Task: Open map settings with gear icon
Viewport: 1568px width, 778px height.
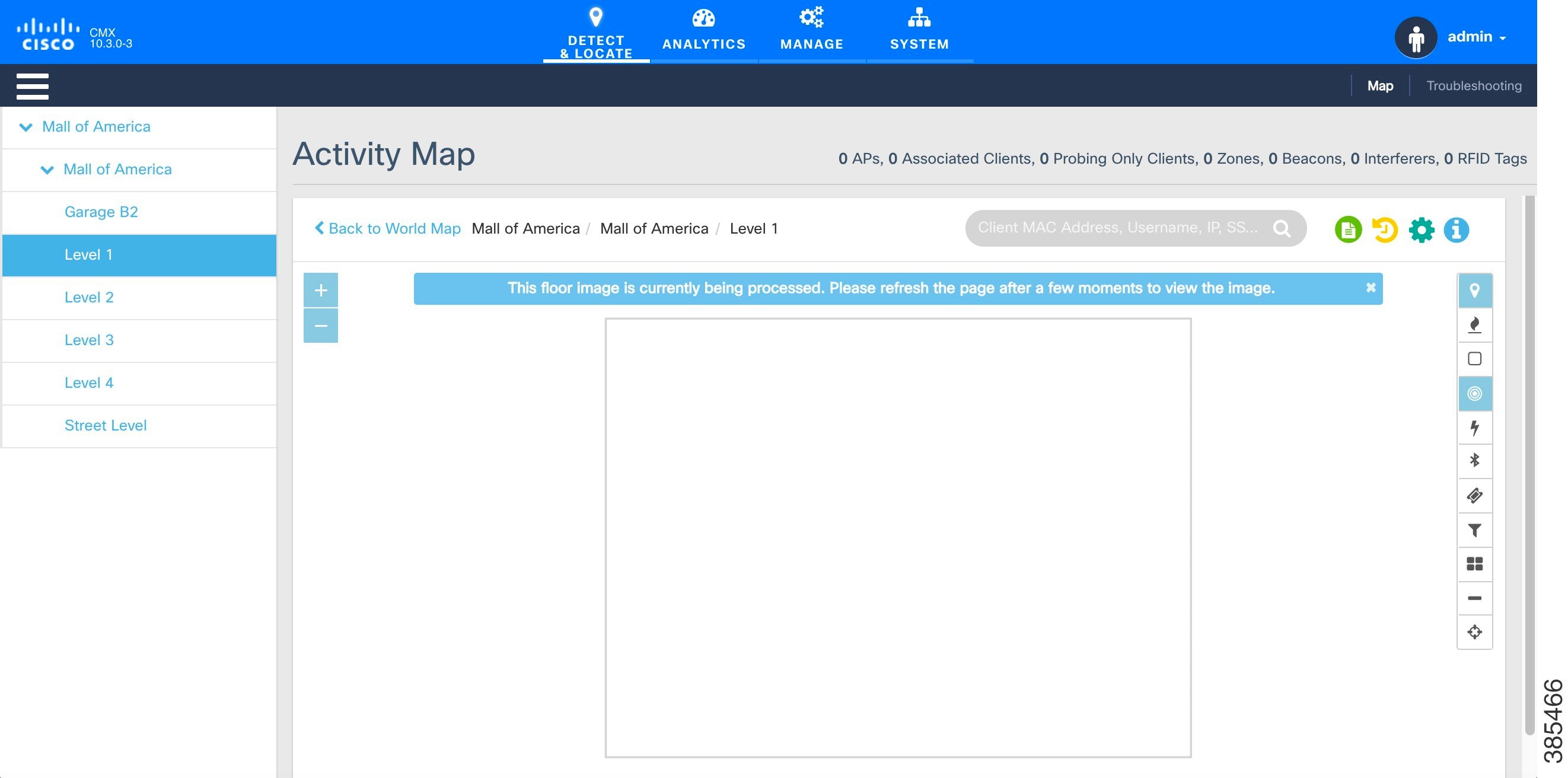Action: pyautogui.click(x=1422, y=229)
